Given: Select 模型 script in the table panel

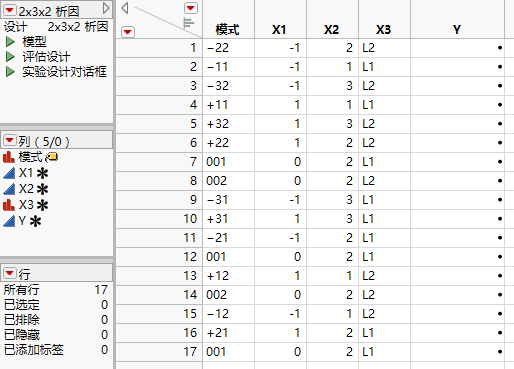Looking at the screenshot, I should pyautogui.click(x=34, y=42).
